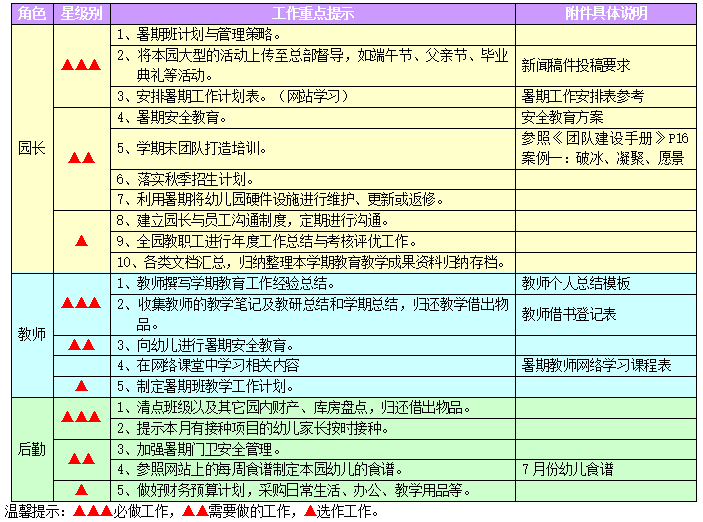Select the '后勤' role cell
The image size is (703, 522).
pos(32,449)
